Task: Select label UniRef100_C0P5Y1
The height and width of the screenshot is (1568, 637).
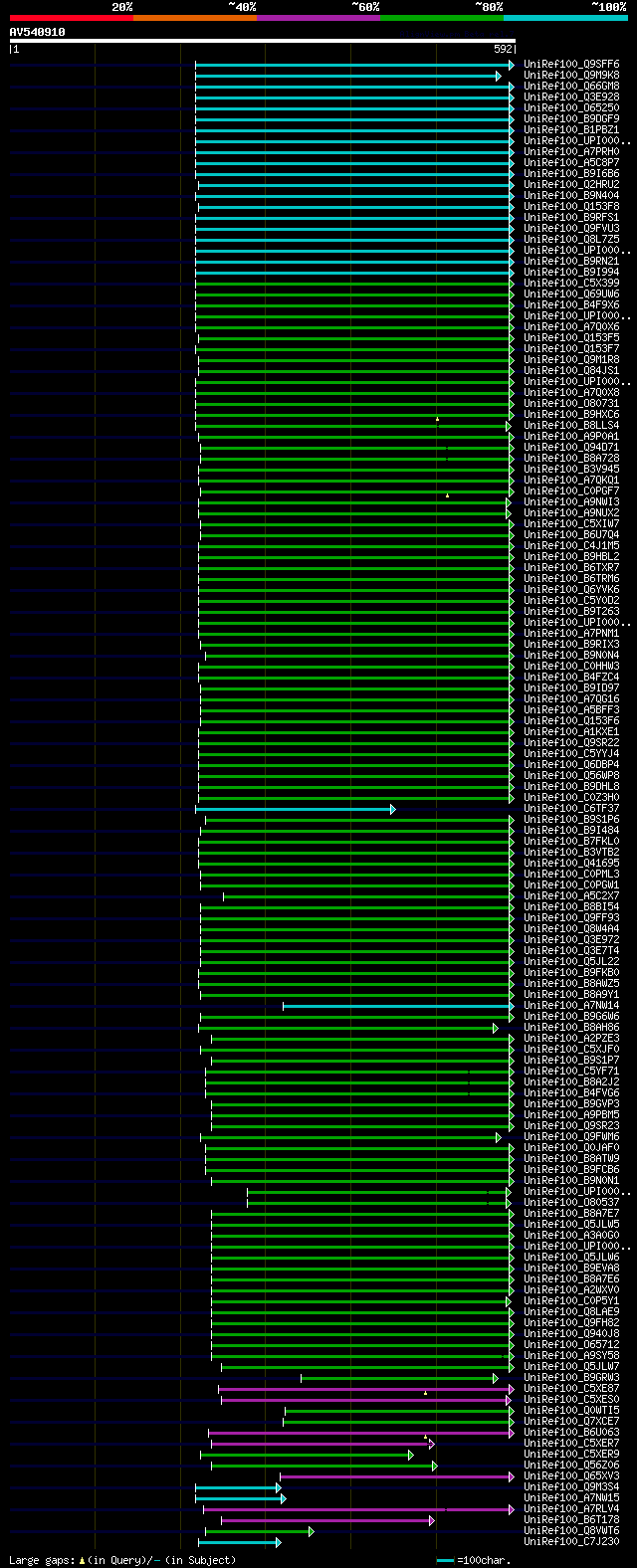Action: click(x=570, y=1301)
